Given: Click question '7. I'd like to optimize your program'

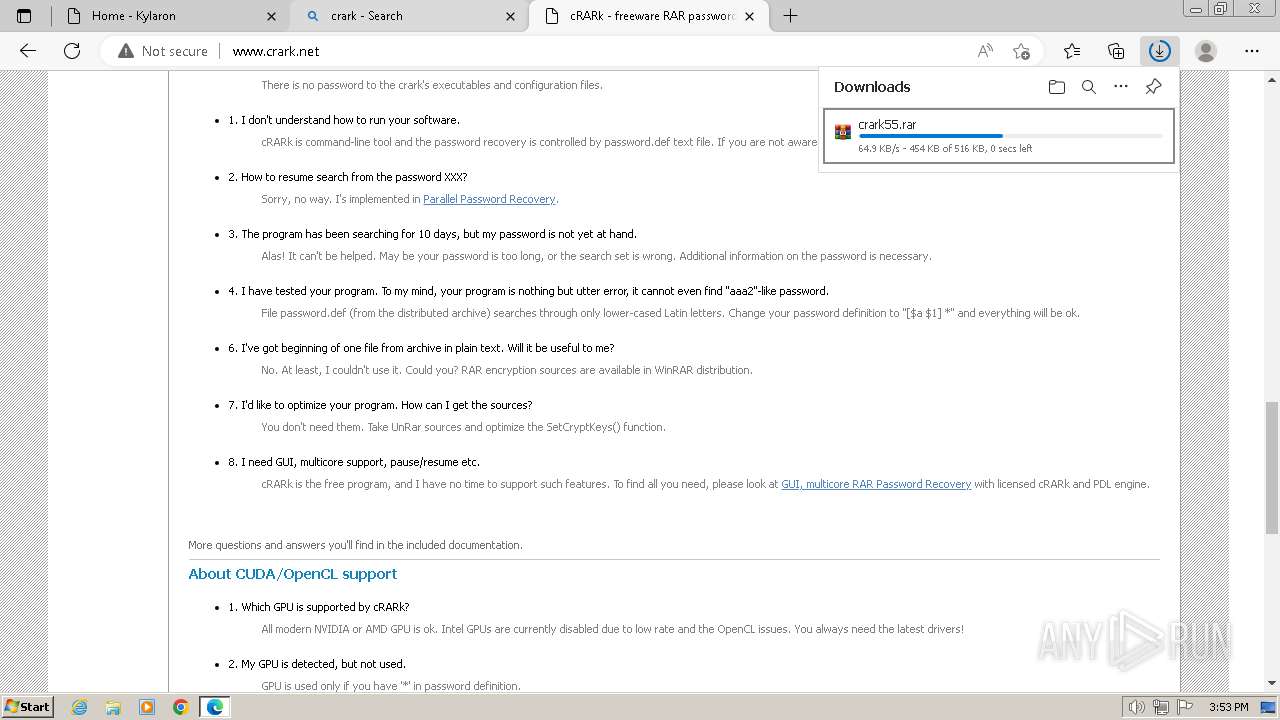Looking at the screenshot, I should pyautogui.click(x=380, y=405).
